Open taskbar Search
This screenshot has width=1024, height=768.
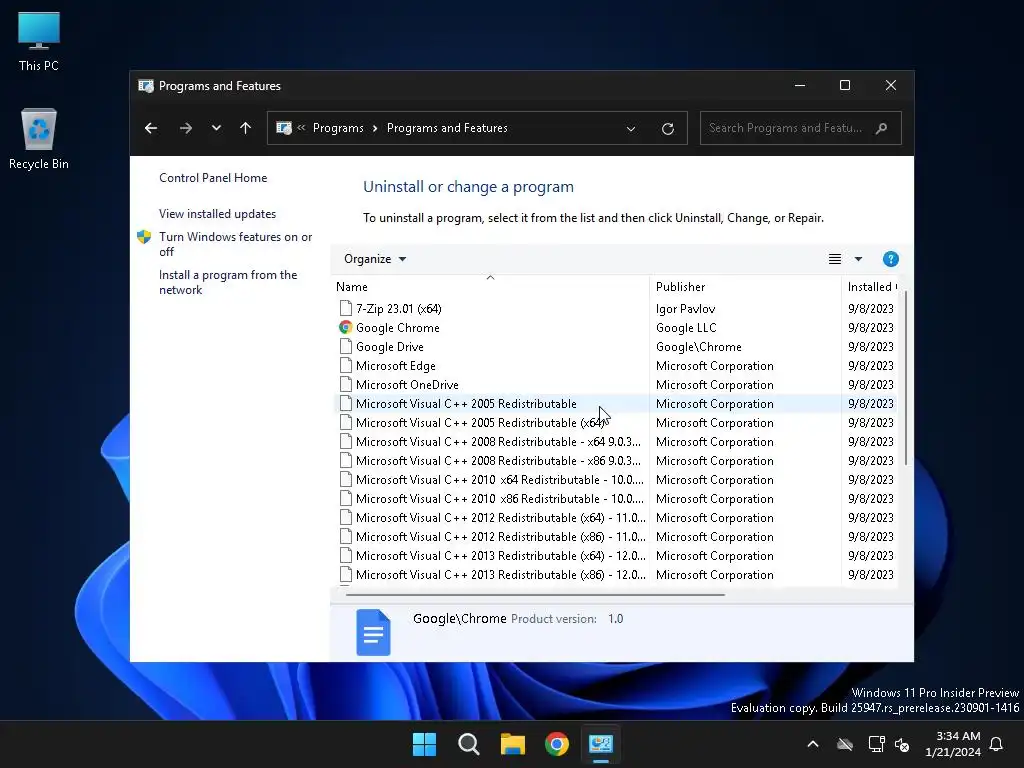click(468, 744)
